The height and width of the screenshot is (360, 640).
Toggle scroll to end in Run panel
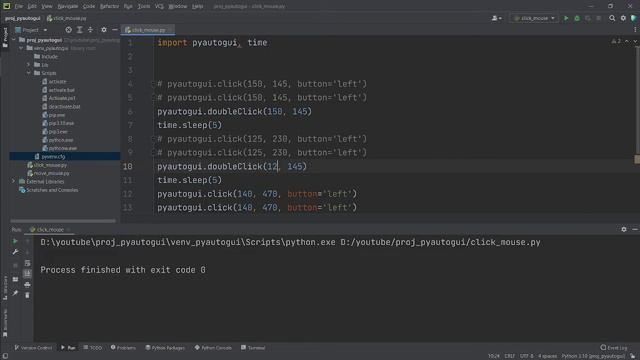tap(27, 273)
